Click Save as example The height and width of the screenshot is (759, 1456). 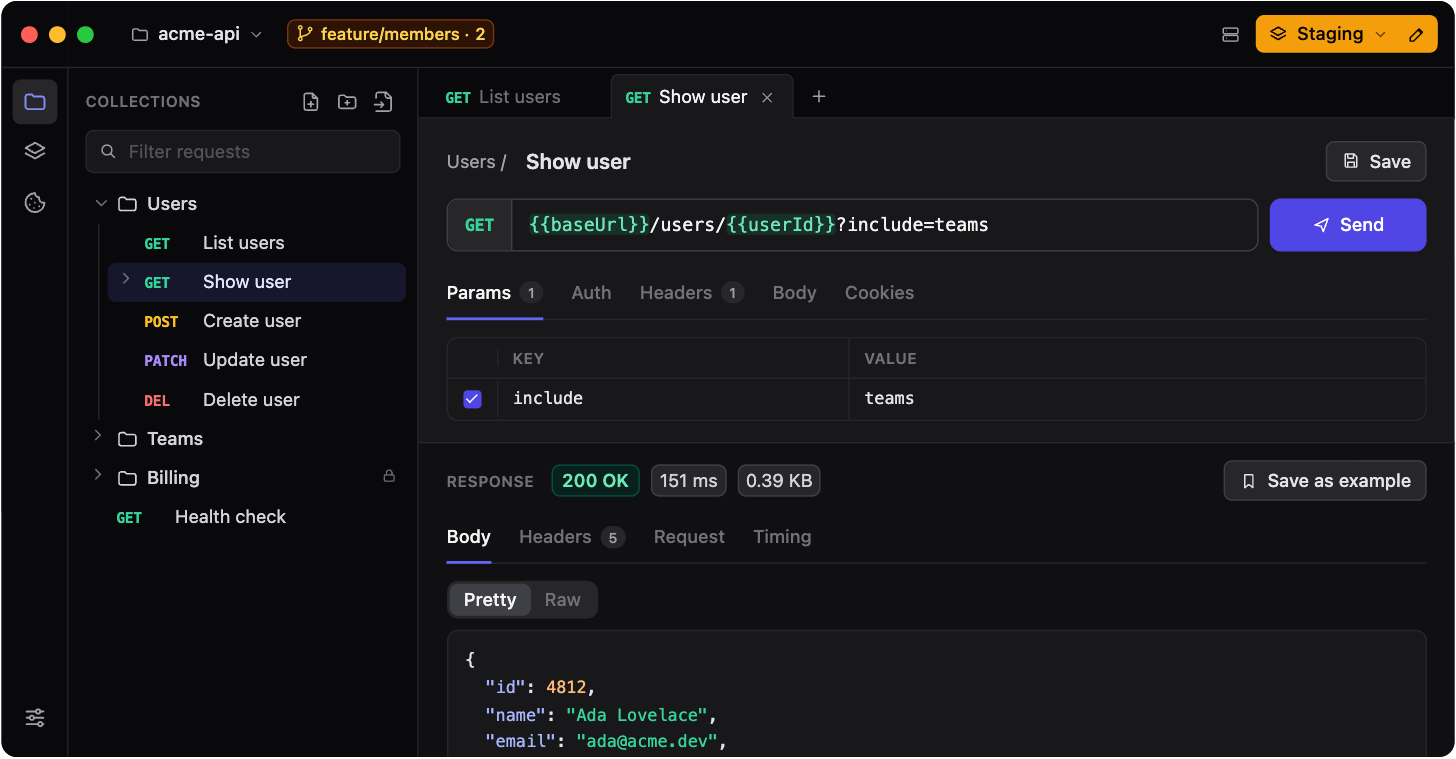(x=1325, y=481)
